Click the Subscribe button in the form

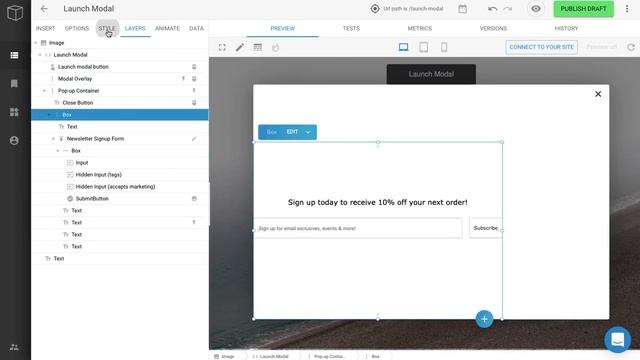[486, 228]
